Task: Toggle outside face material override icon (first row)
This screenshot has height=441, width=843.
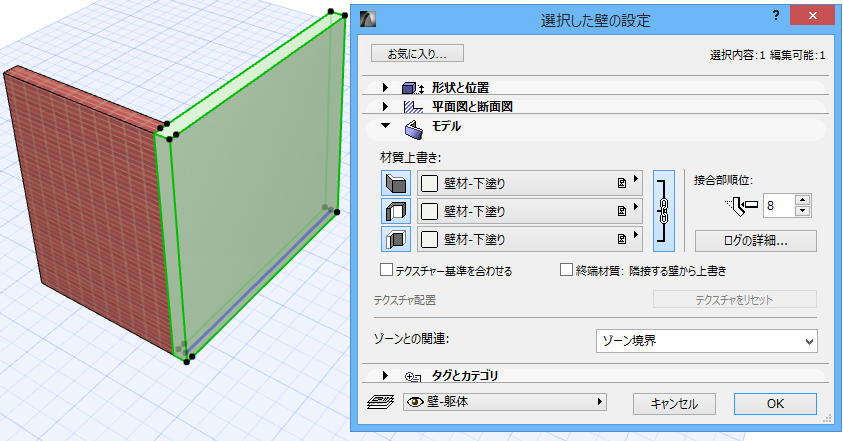Action: 396,183
